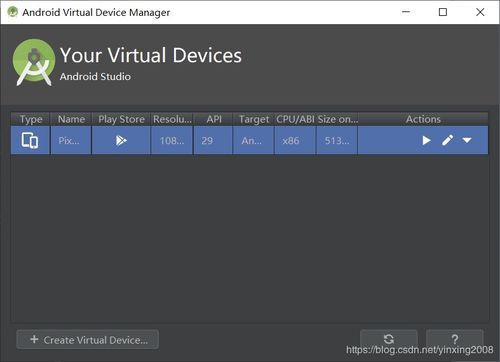Sort by the API column header
Screen dimensions: 500x362
(214, 119)
